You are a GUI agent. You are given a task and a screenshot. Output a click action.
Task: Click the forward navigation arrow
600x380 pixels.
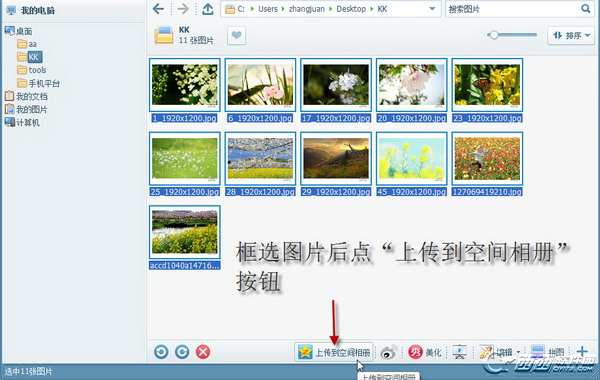click(x=183, y=9)
